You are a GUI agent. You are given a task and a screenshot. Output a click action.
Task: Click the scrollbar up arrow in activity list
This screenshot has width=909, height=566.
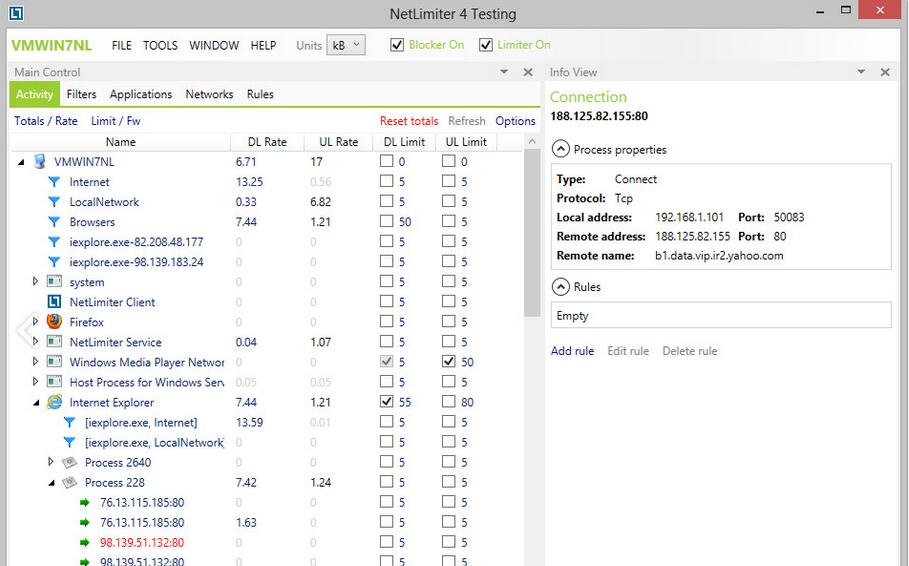[x=532, y=142]
